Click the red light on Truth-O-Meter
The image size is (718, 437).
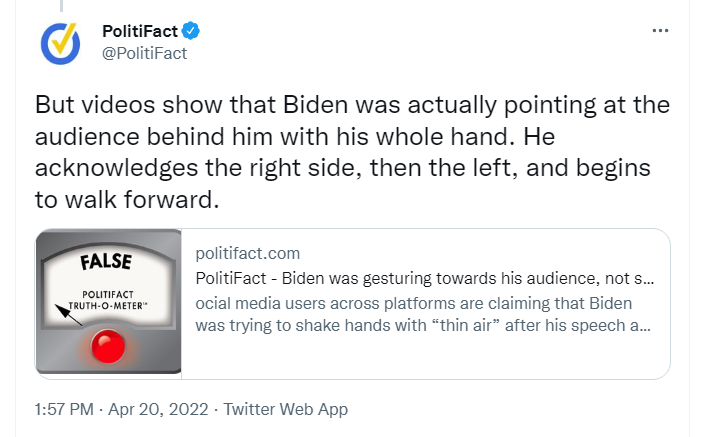tap(108, 347)
